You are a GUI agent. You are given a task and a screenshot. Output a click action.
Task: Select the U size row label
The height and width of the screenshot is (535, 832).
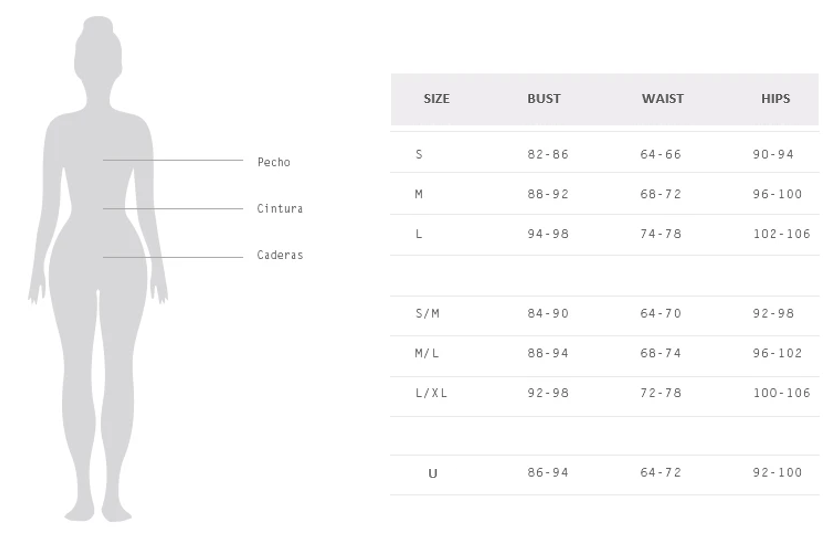click(x=433, y=473)
